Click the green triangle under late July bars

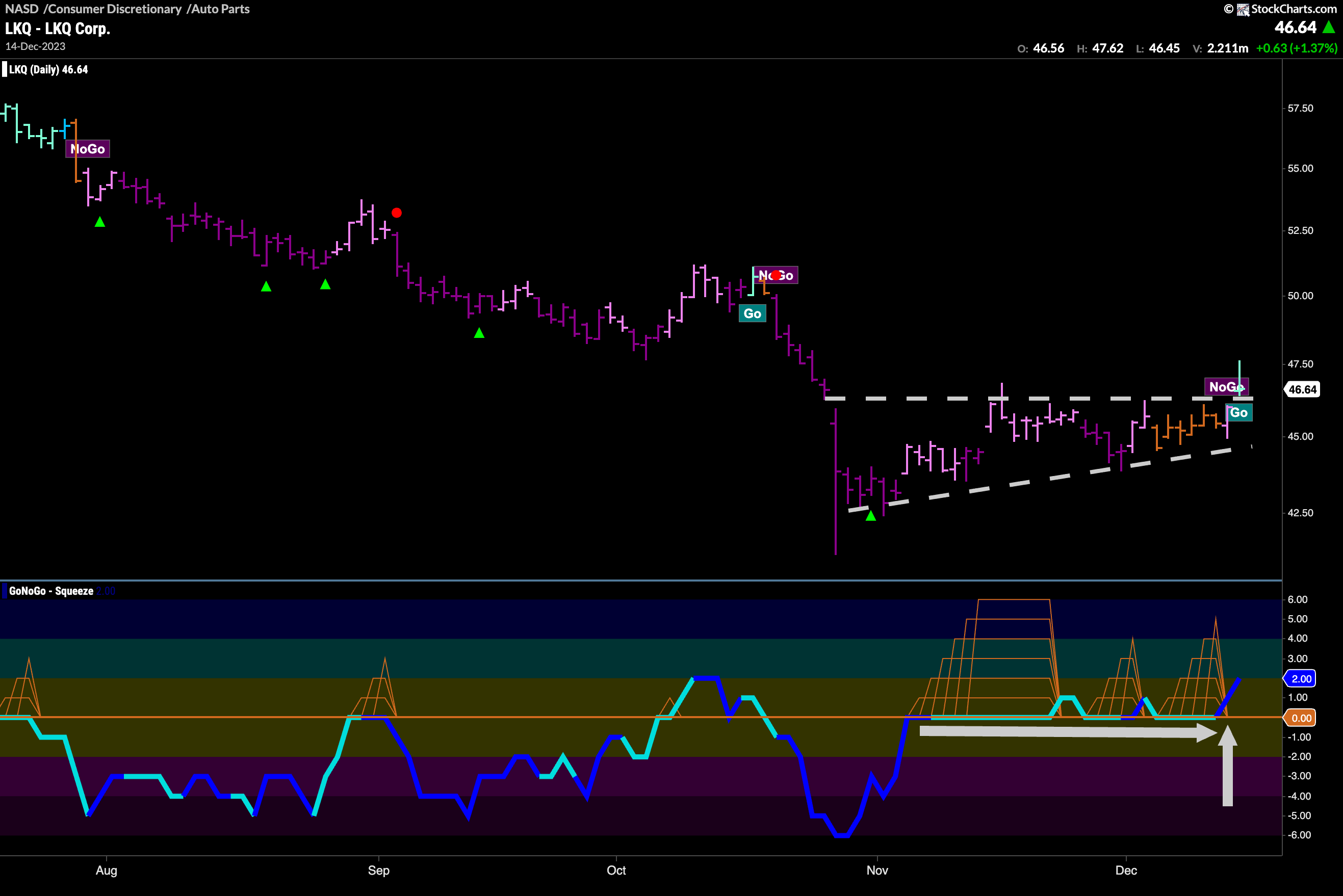(100, 222)
